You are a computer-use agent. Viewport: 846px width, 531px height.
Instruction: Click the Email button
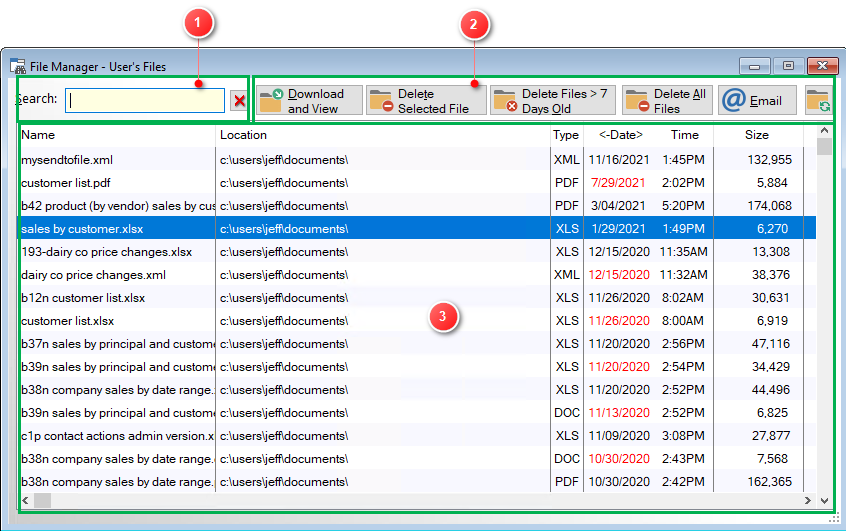click(x=757, y=100)
